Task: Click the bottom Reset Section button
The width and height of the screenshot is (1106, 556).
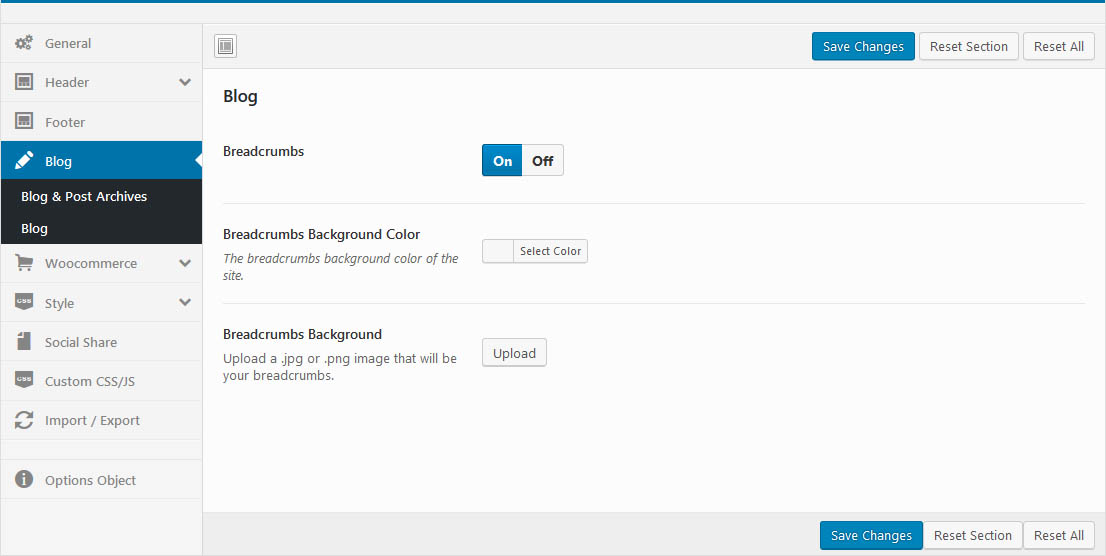Action: (972, 535)
